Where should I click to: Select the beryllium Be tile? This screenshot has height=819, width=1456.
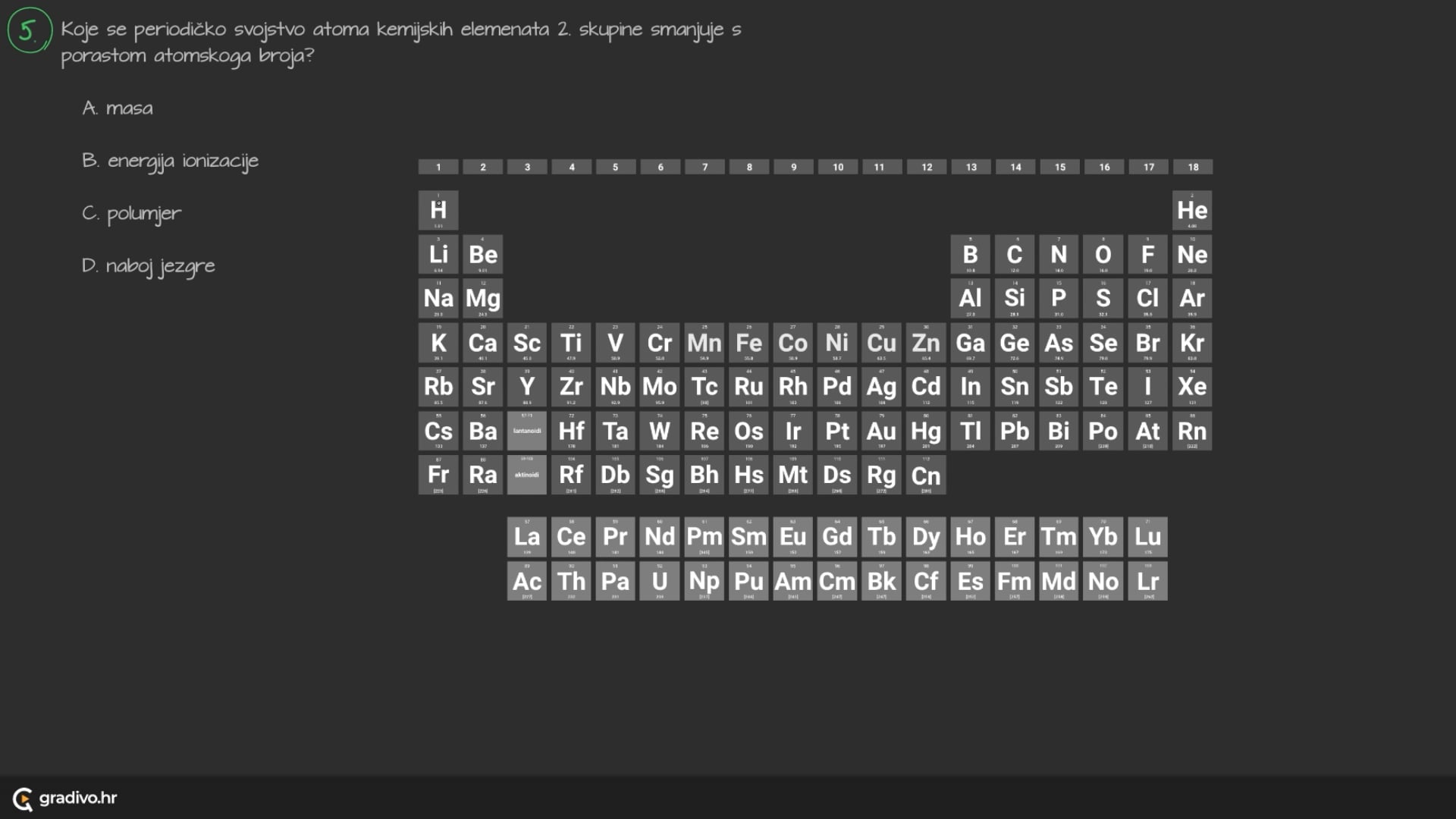pyautogui.click(x=483, y=254)
